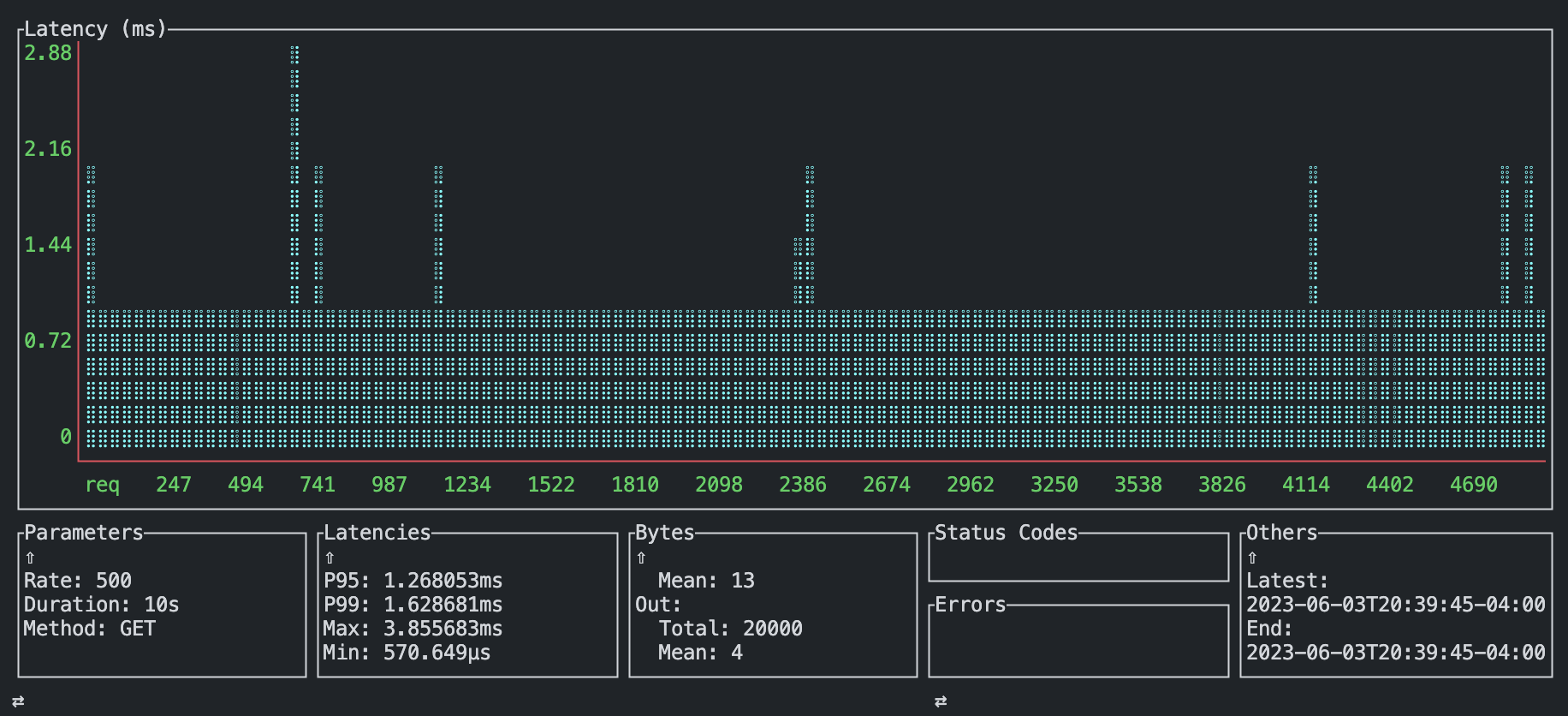The image size is (1568, 716).
Task: Click the 3538 x-axis label
Action: click(x=1138, y=485)
